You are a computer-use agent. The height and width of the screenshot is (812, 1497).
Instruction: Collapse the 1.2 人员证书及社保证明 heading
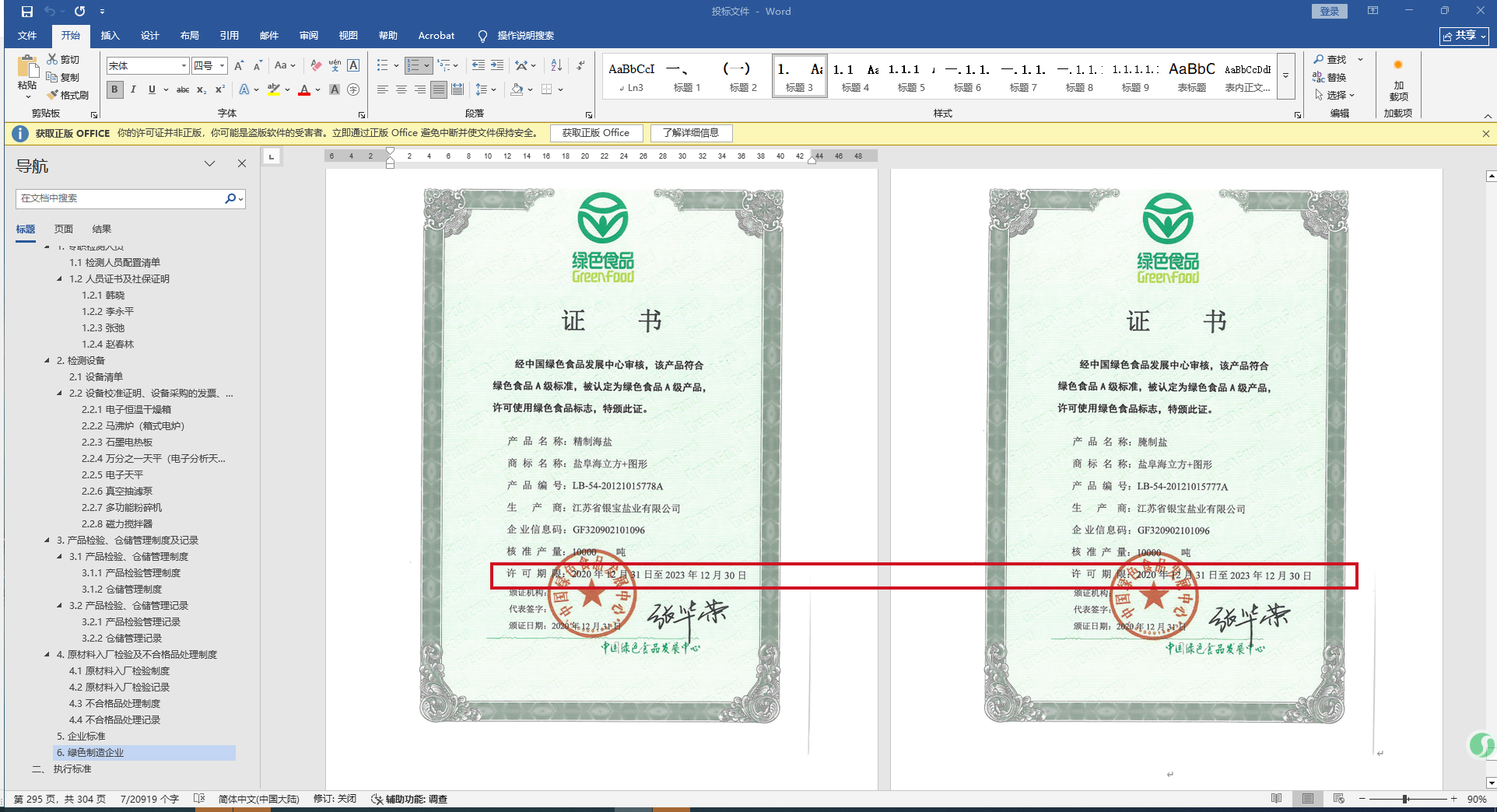pos(59,278)
